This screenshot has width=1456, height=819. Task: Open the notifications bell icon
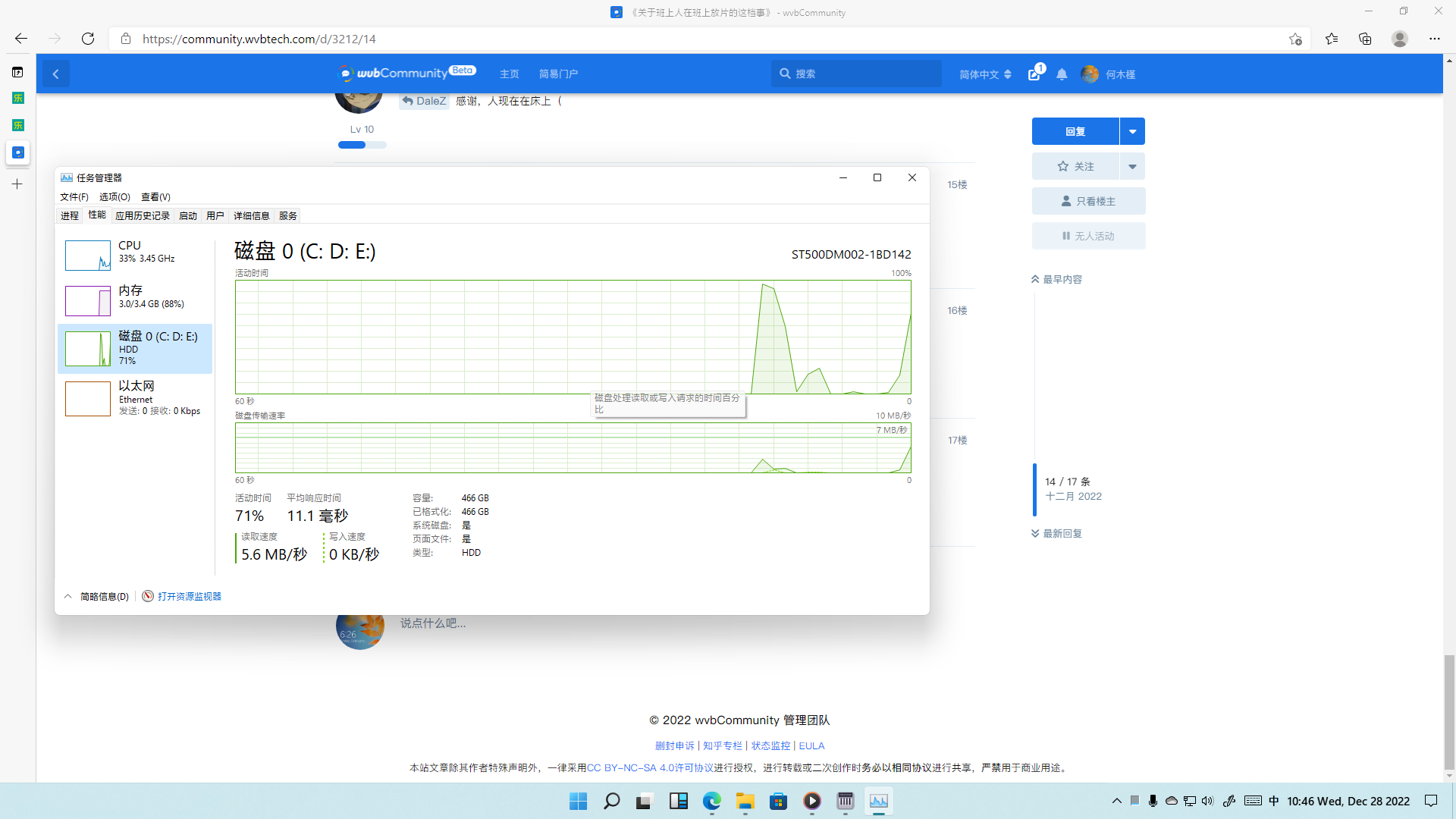point(1062,74)
